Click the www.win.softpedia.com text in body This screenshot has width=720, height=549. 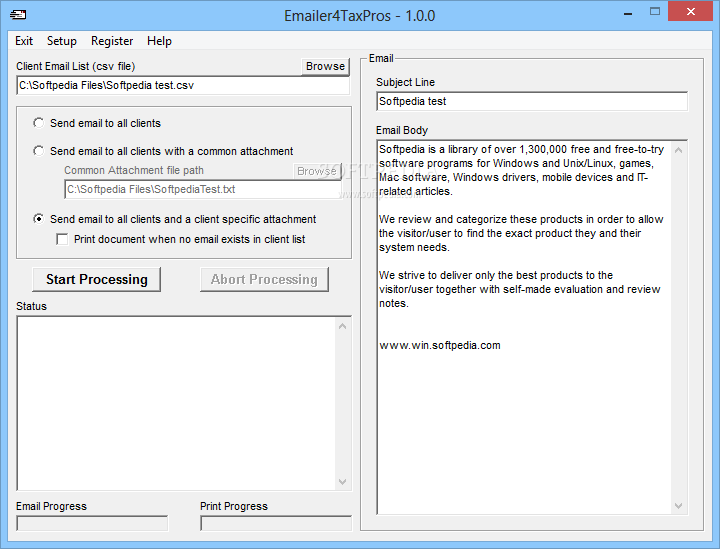(x=440, y=345)
